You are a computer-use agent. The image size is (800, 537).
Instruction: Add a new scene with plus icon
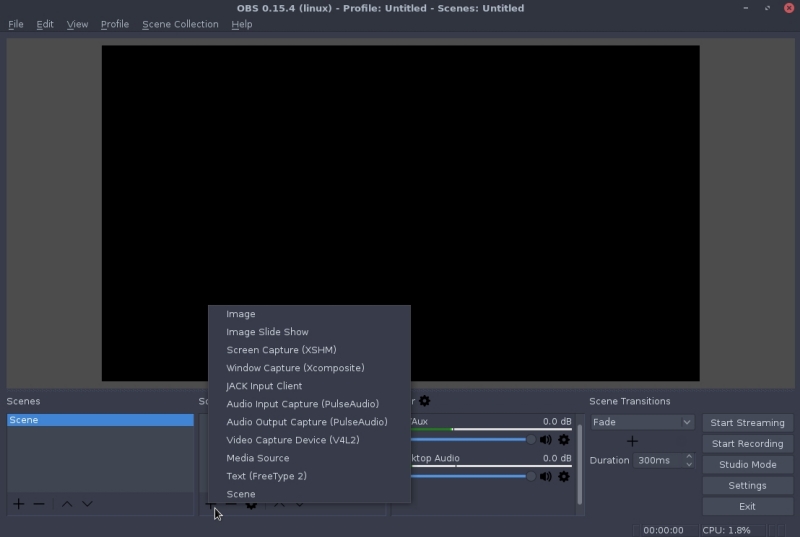[x=18, y=504]
